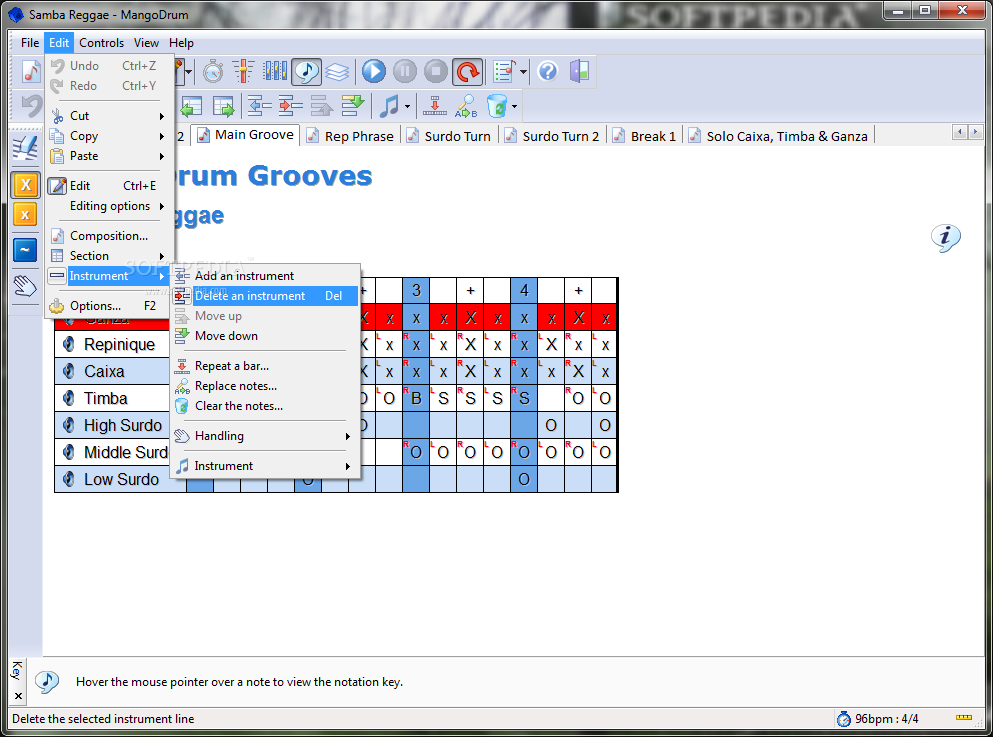The width and height of the screenshot is (993, 737).
Task: Click the tab scroll right arrow
Action: 975,132
